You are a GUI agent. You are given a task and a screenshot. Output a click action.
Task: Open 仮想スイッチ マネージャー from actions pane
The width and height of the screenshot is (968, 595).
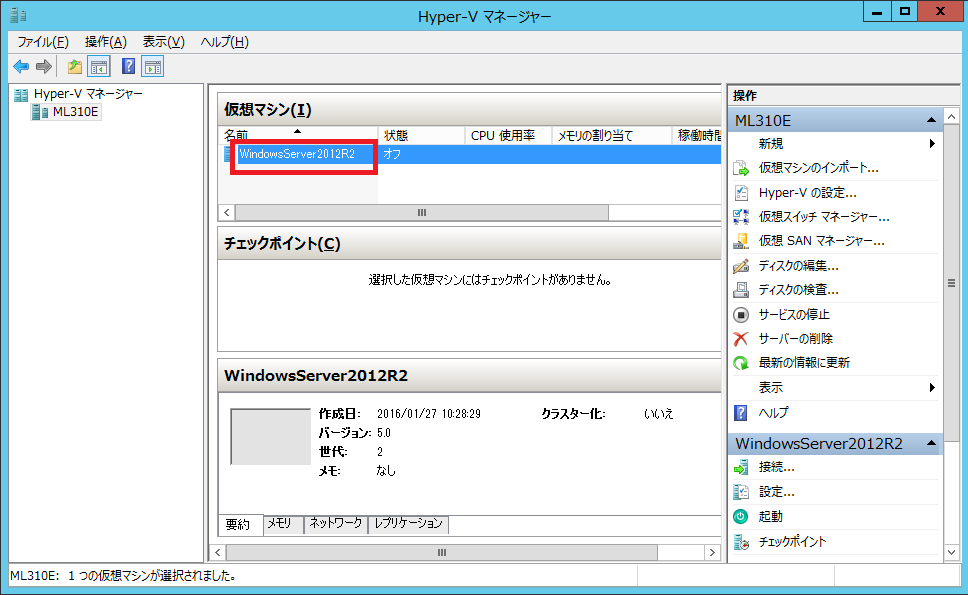click(823, 217)
